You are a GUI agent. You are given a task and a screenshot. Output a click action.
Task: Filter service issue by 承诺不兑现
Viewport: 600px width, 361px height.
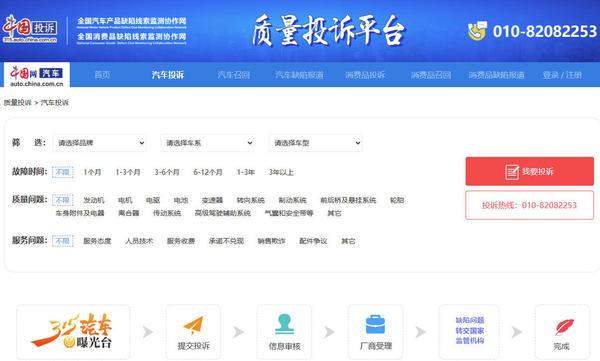pos(226,241)
